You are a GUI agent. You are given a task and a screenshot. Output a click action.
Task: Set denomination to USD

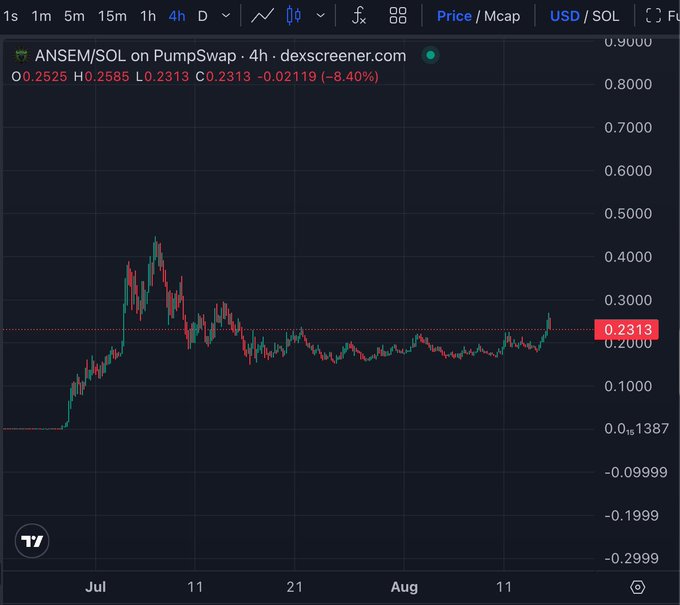click(565, 16)
